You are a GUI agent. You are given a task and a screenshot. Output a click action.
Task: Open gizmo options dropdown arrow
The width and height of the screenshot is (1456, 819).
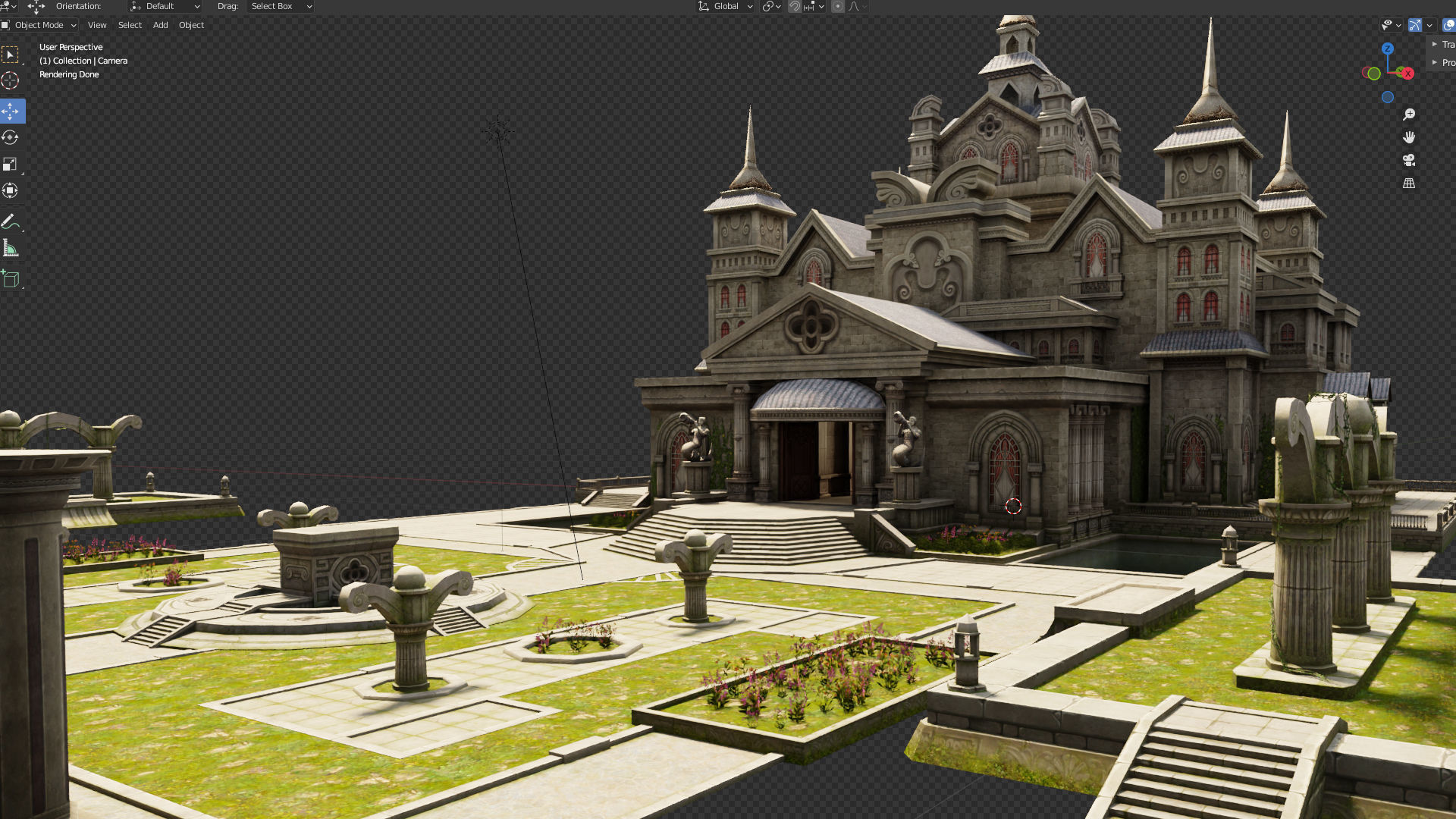point(1429,25)
